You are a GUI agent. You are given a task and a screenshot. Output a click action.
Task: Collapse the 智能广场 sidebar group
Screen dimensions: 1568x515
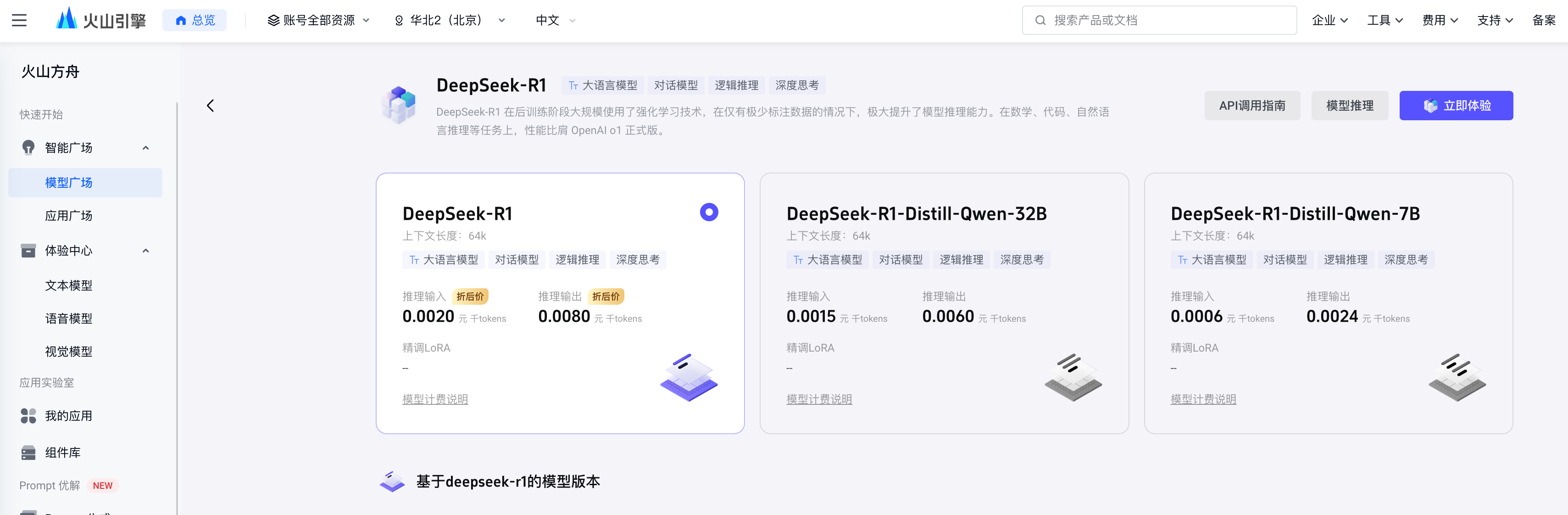(x=145, y=148)
